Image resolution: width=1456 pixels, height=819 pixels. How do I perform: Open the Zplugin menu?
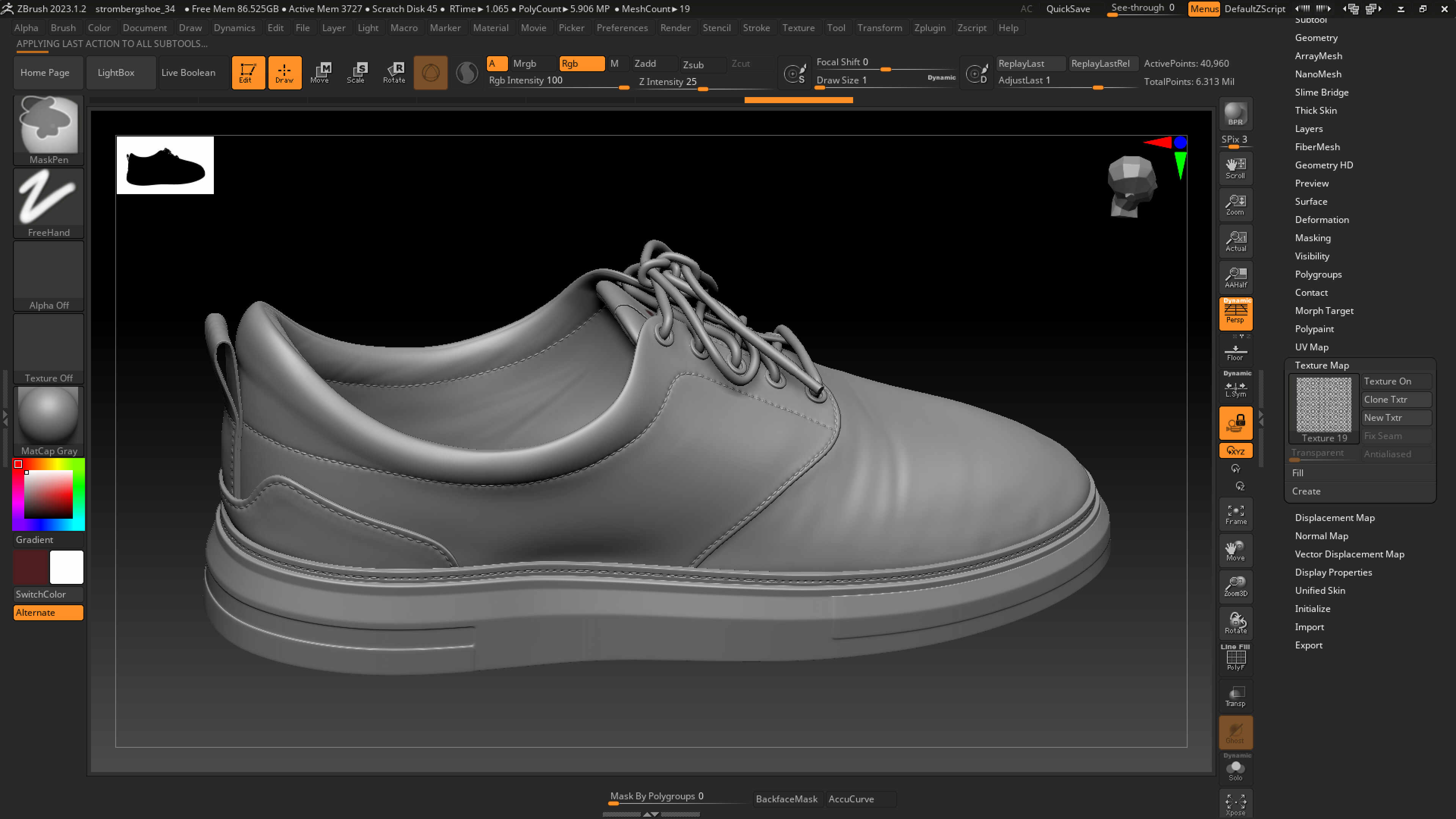(x=930, y=28)
